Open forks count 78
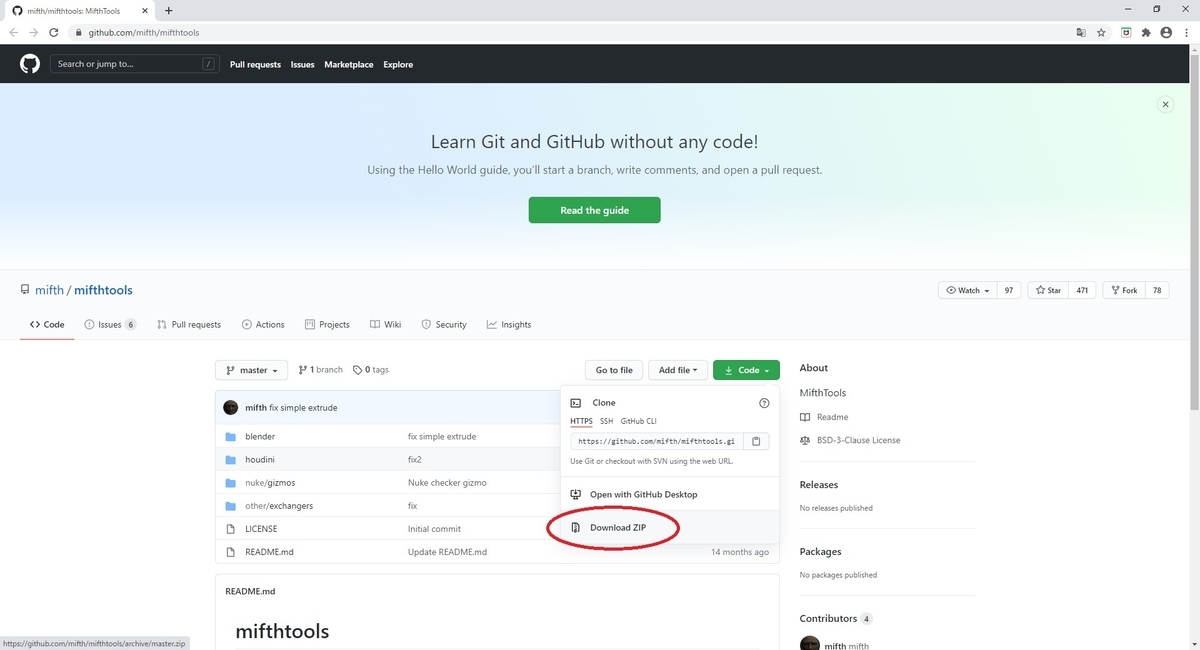The image size is (1200, 650). [1156, 290]
